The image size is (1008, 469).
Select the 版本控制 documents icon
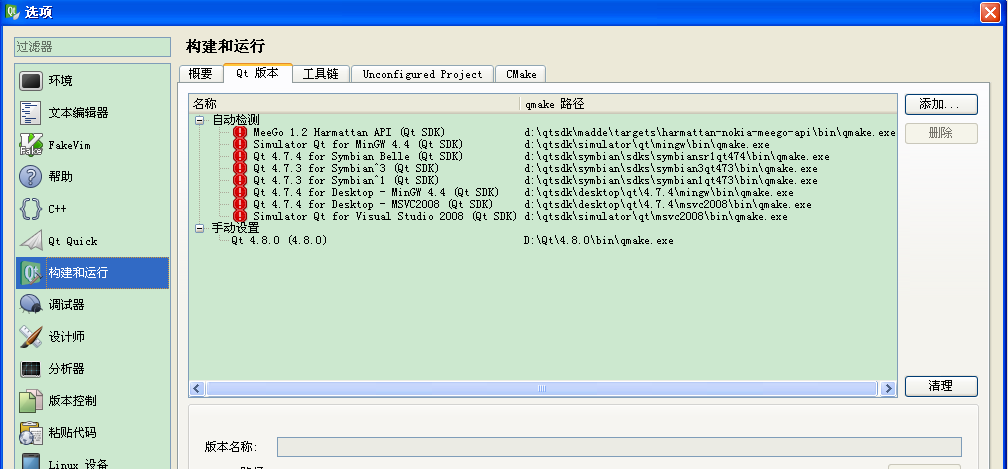pyautogui.click(x=31, y=400)
